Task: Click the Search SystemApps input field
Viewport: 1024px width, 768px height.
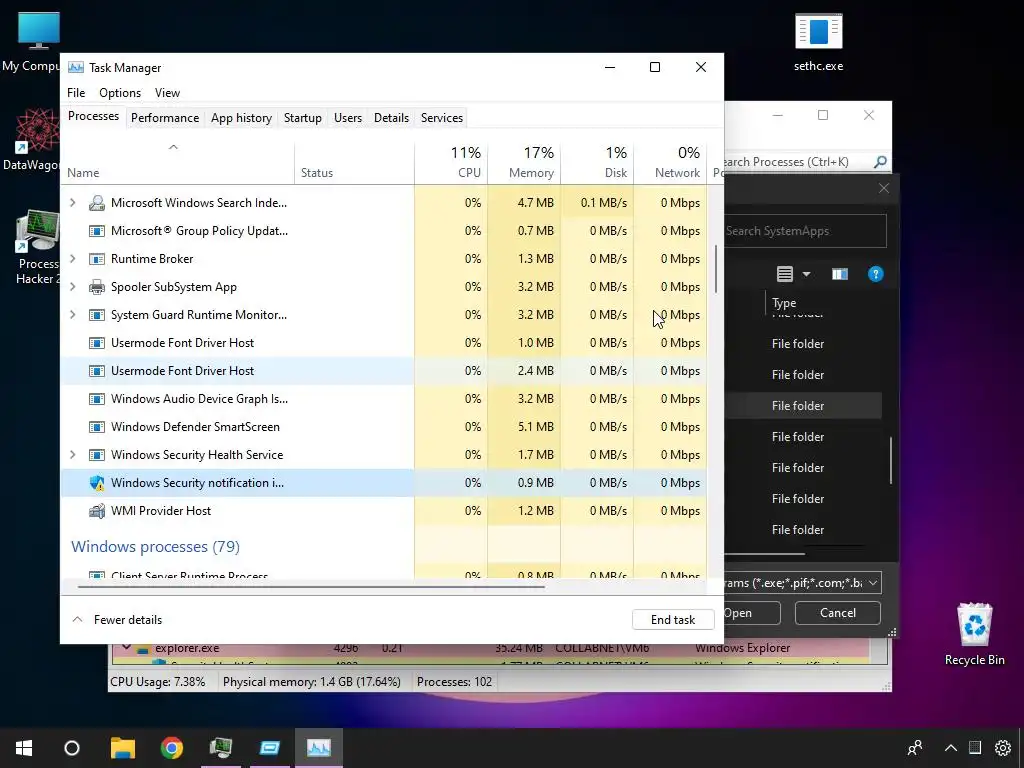Action: pyautogui.click(x=805, y=231)
